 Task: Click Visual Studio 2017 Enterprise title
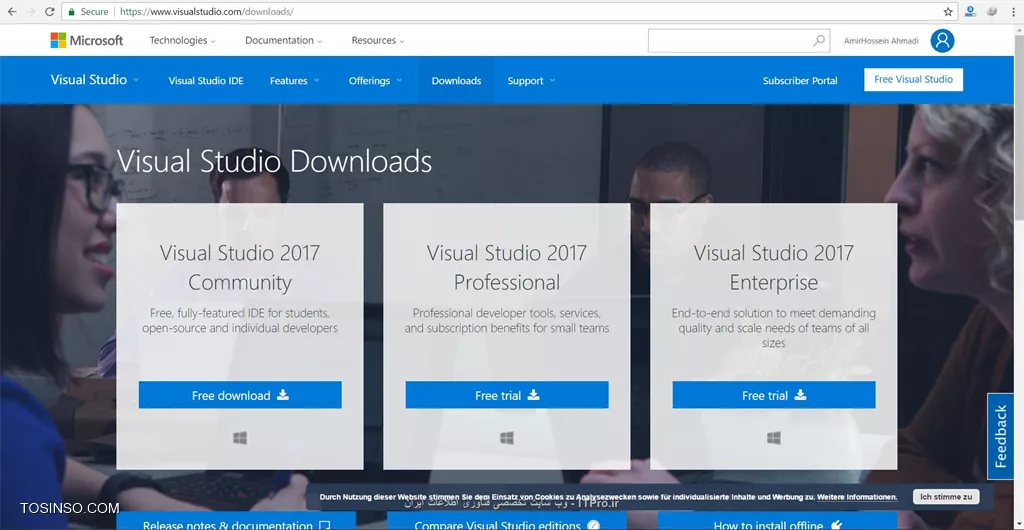774,267
